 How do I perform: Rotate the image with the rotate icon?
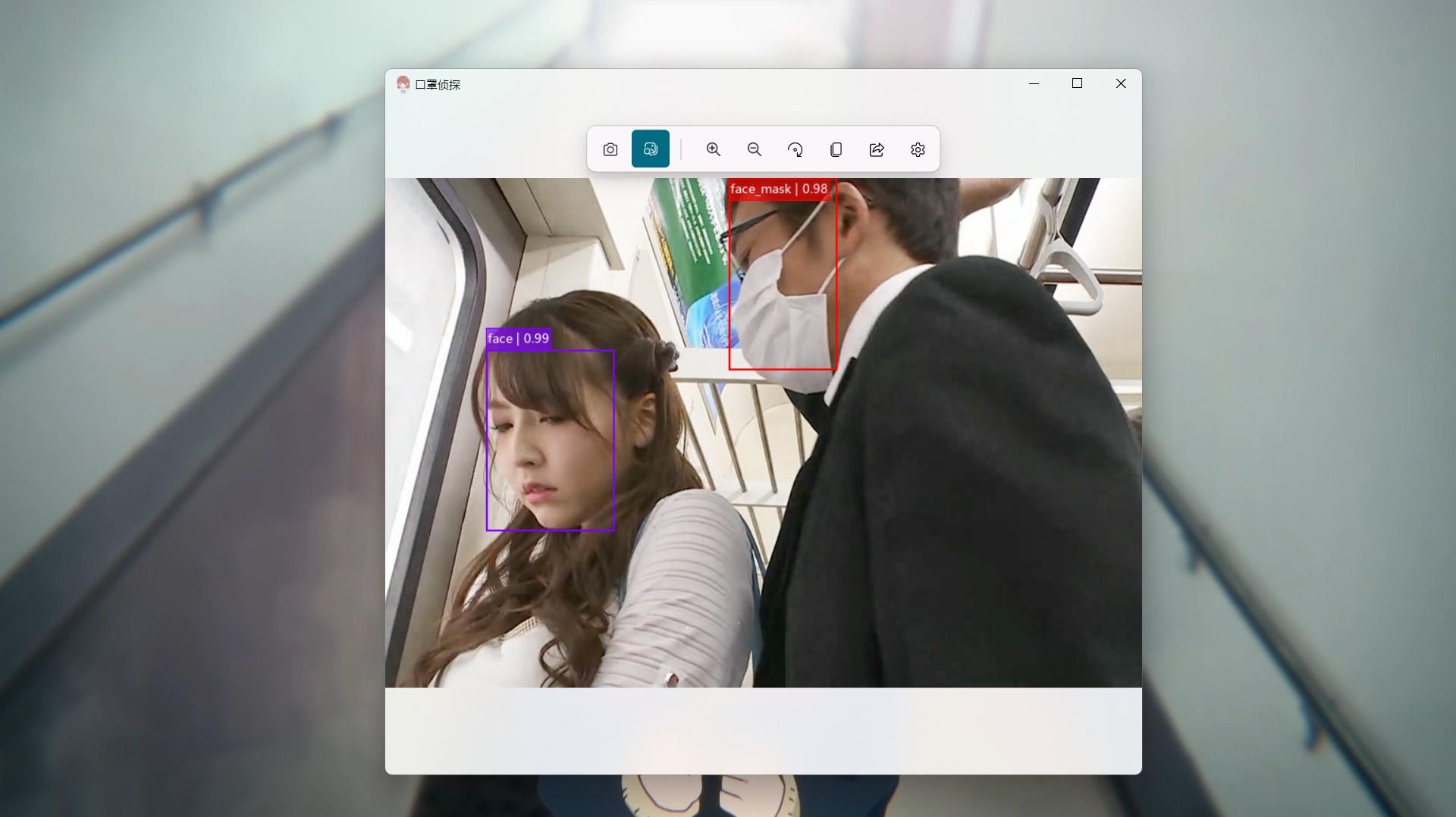coord(795,149)
